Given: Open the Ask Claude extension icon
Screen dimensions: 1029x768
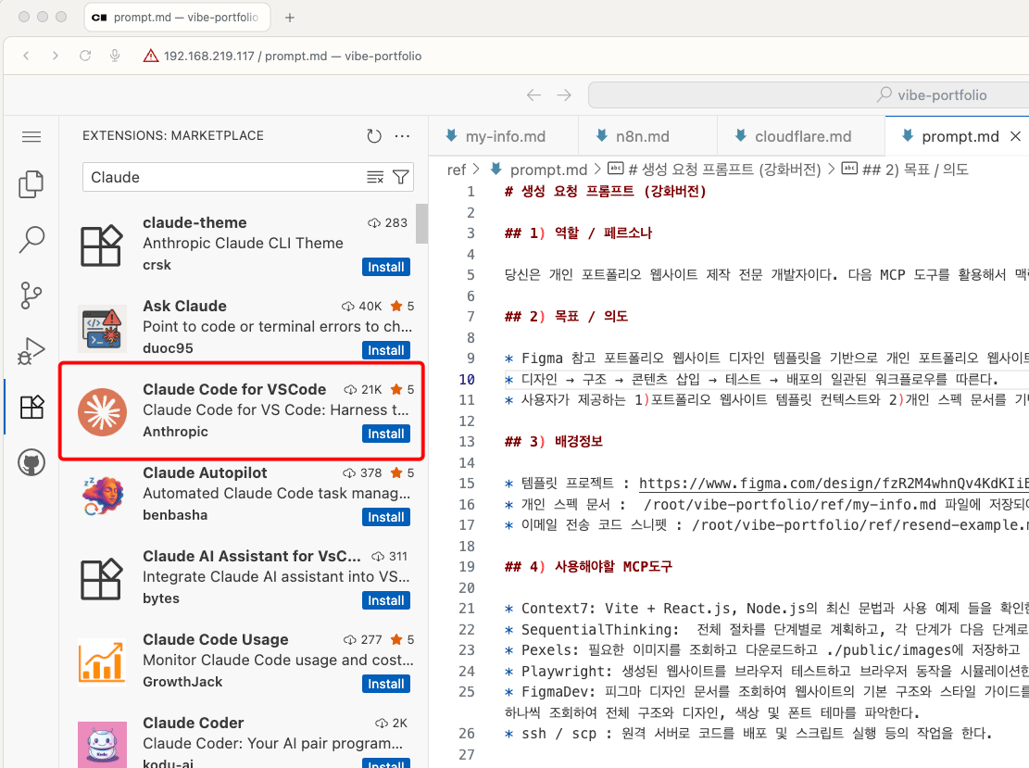Looking at the screenshot, I should tap(102, 329).
